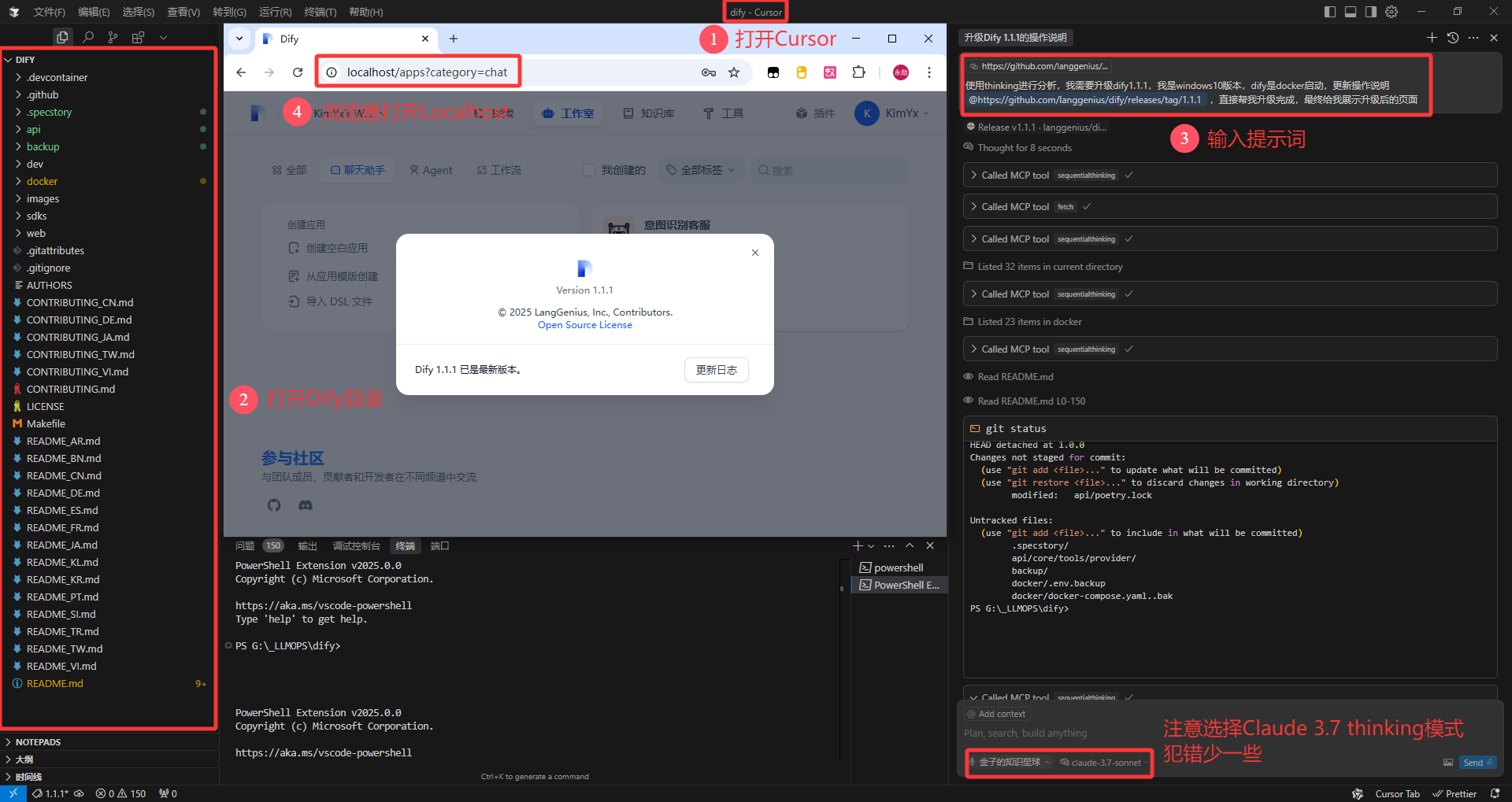Click the 更新日志 button
Image resolution: width=1512 pixels, height=802 pixels.
coord(717,370)
